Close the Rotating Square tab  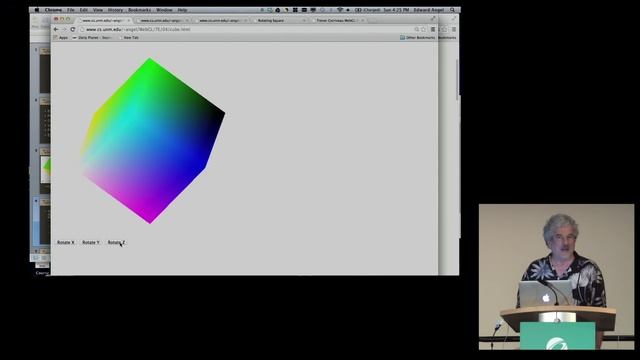click(x=304, y=20)
